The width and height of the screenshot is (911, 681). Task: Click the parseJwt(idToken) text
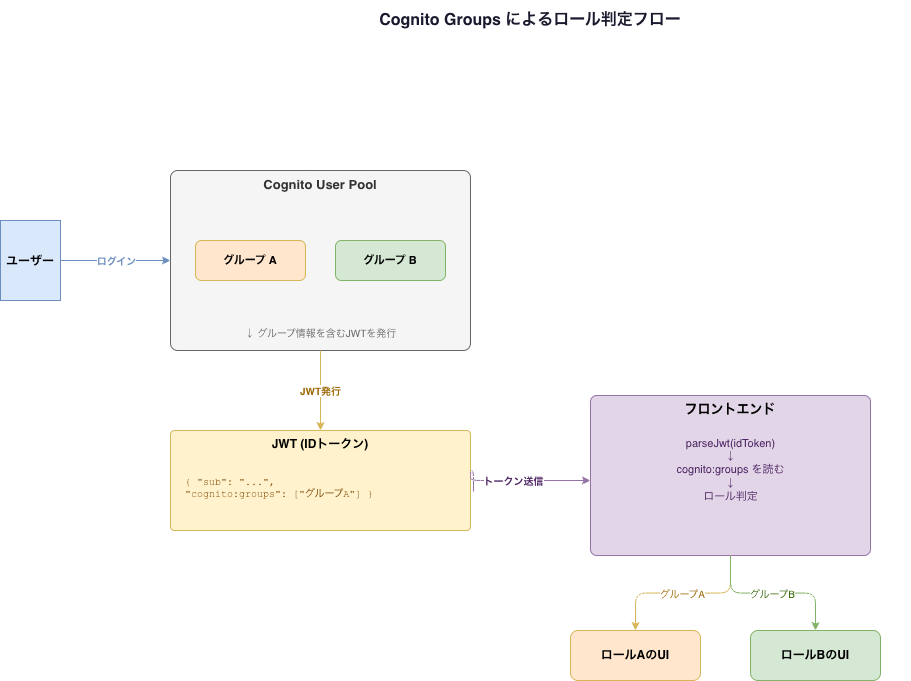coord(730,443)
